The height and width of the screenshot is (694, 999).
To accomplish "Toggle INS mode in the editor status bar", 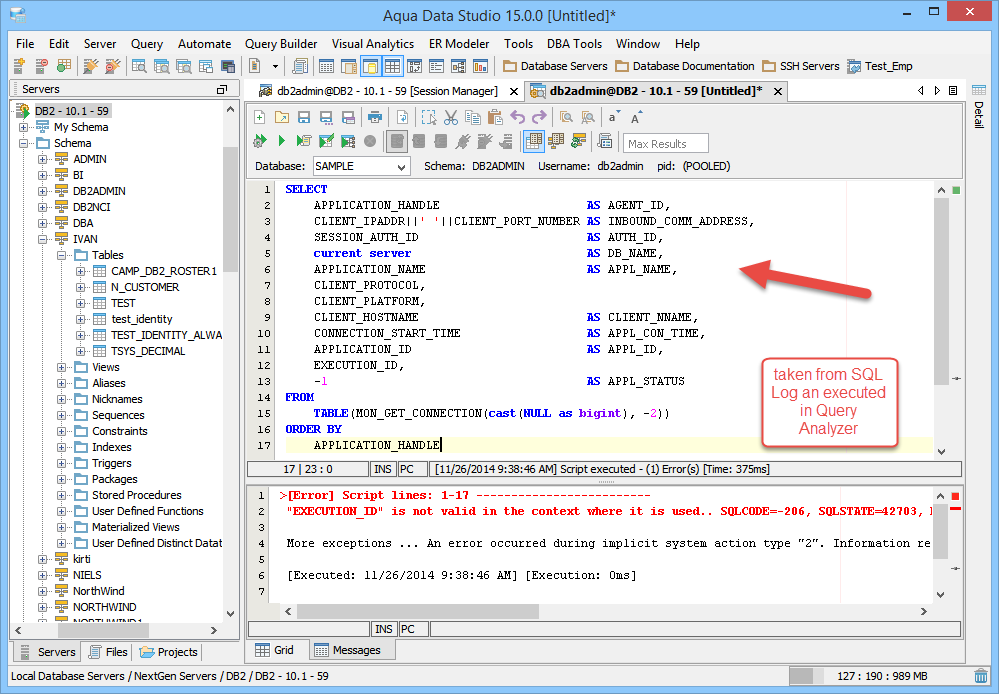I will (384, 469).
